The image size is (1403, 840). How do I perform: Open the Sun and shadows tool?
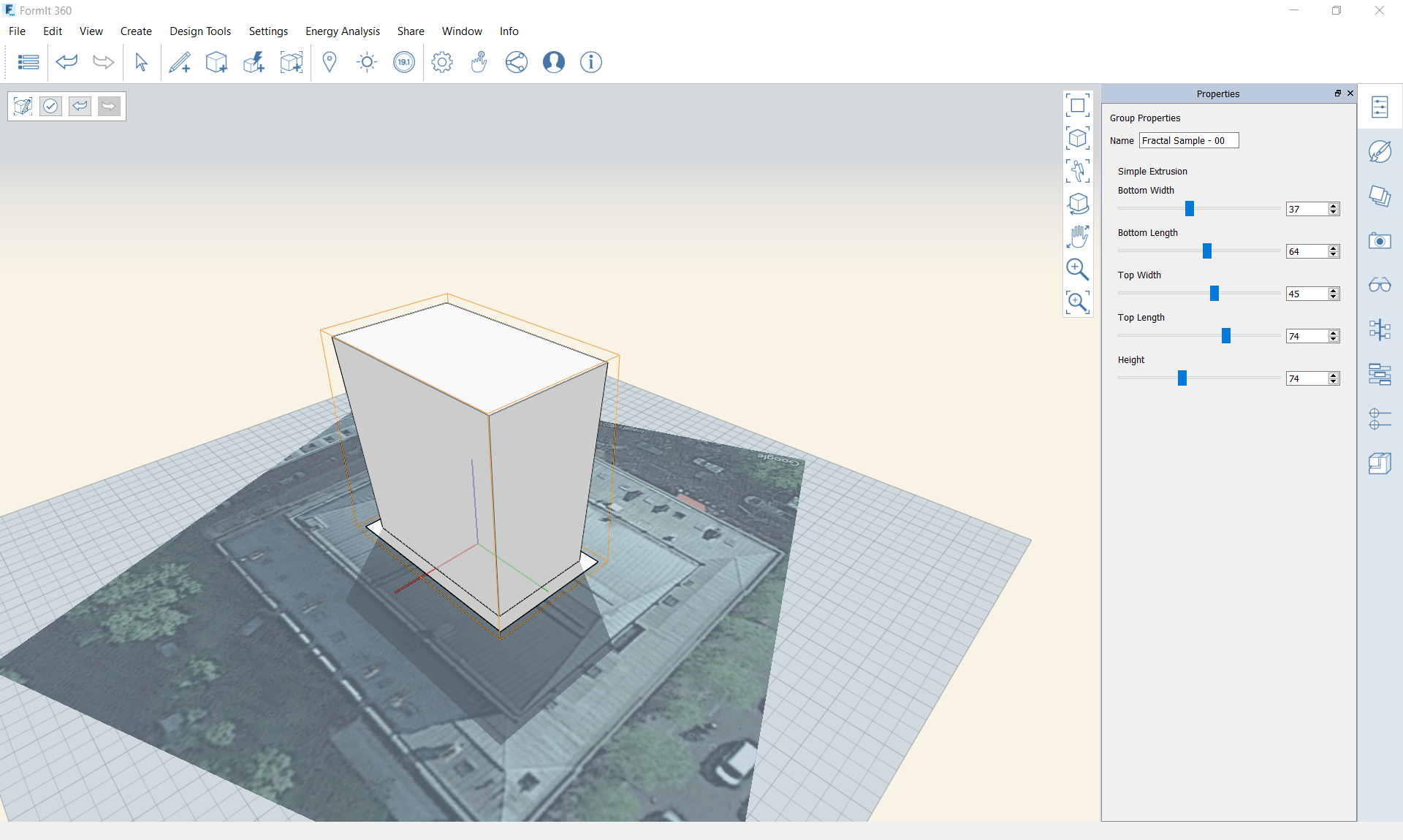367,62
